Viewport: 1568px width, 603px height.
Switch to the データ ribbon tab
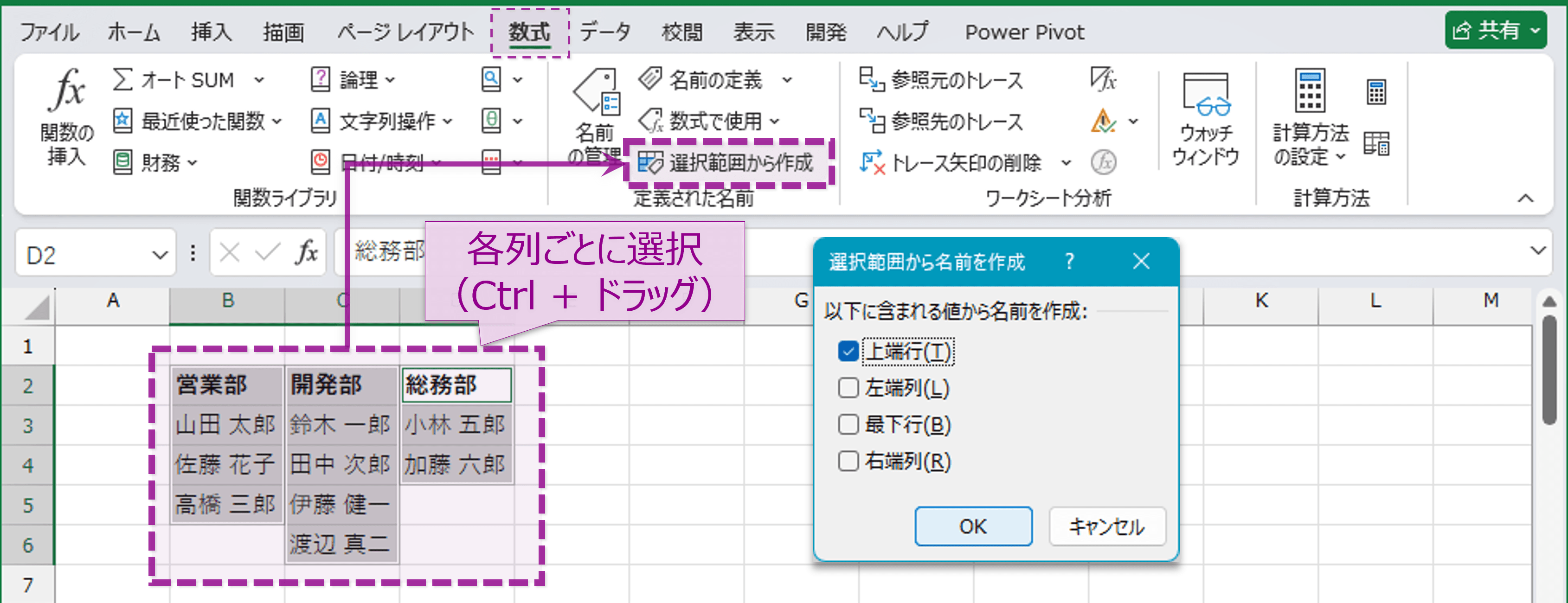click(x=606, y=32)
